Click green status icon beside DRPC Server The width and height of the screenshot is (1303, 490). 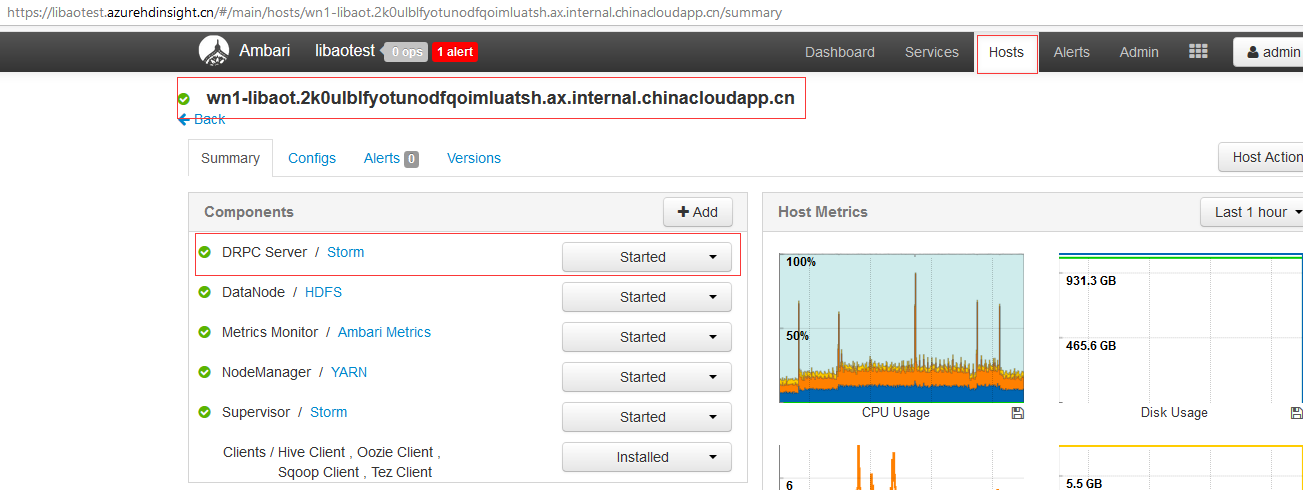(205, 252)
